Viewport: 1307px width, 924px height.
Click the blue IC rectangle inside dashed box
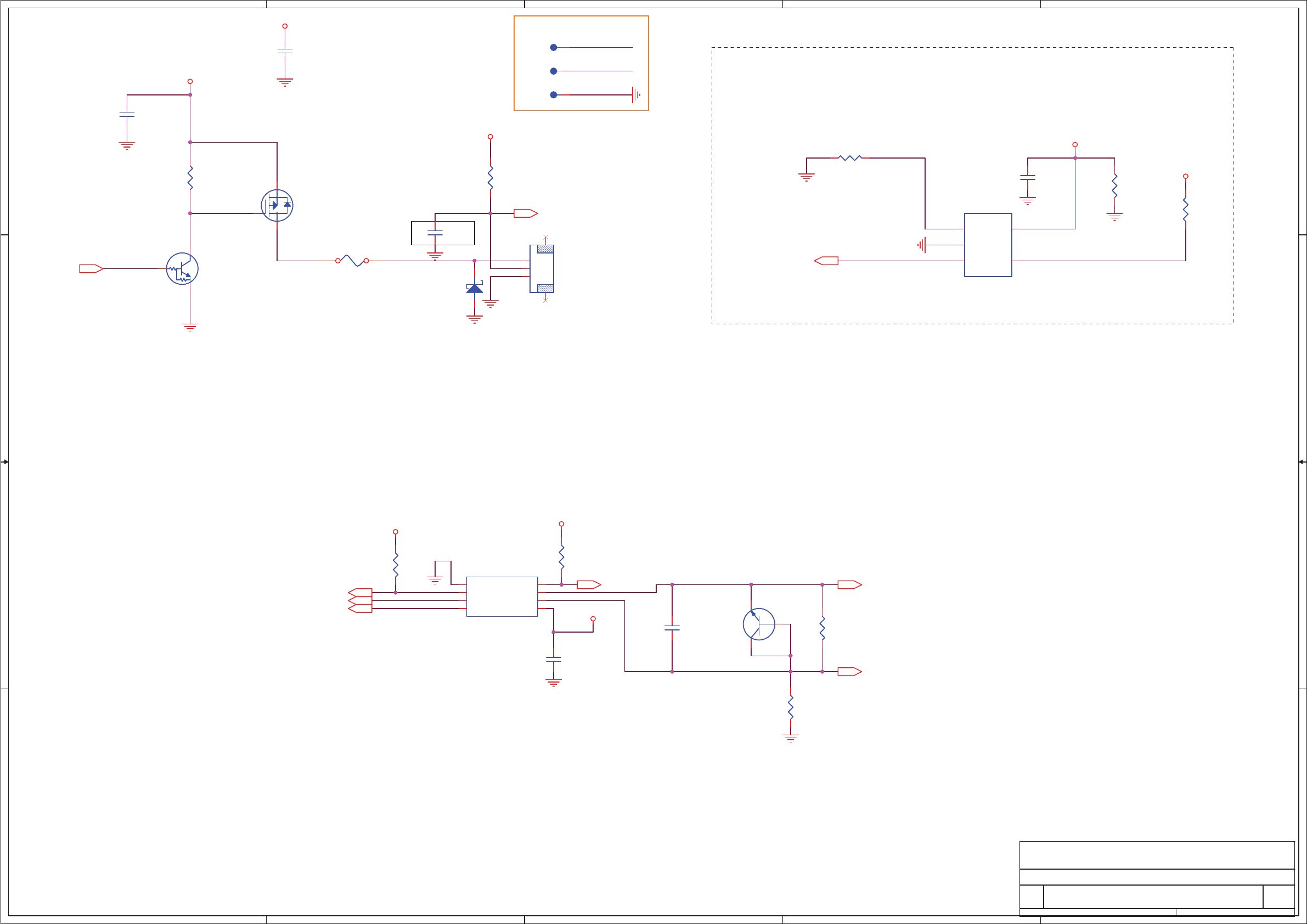coord(988,245)
